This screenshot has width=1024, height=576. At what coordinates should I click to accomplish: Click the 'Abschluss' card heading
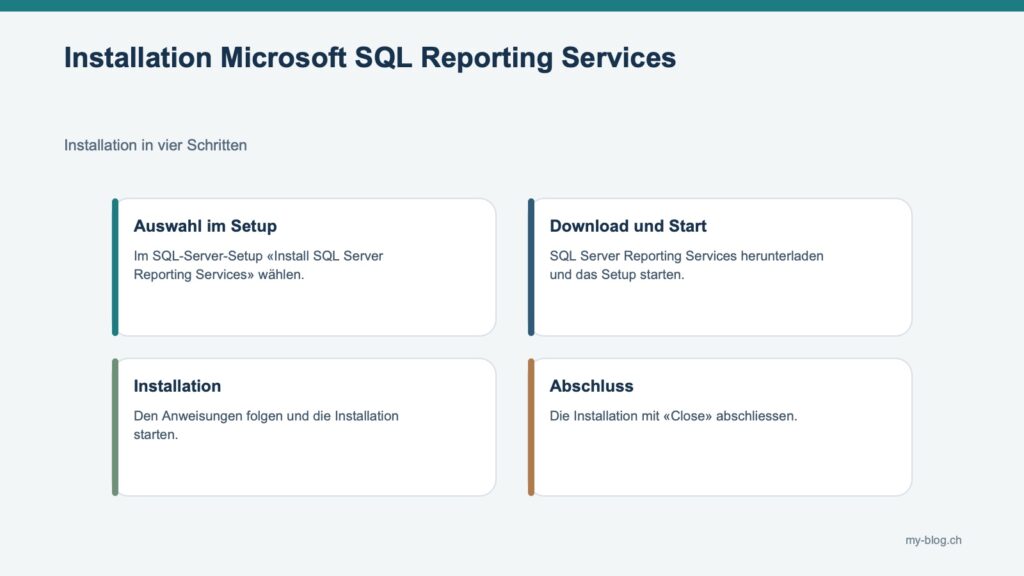tap(591, 386)
